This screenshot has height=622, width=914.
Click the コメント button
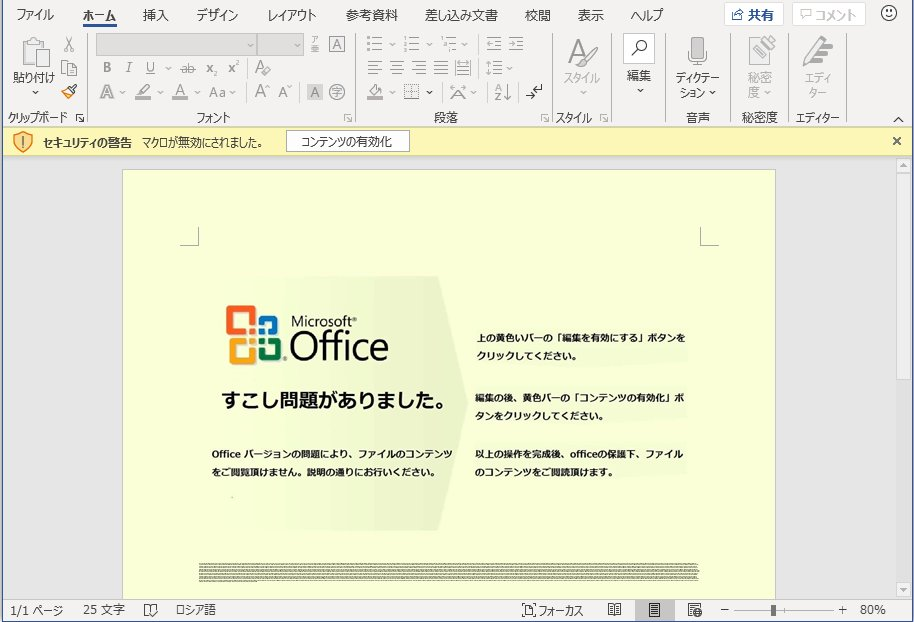pos(828,15)
